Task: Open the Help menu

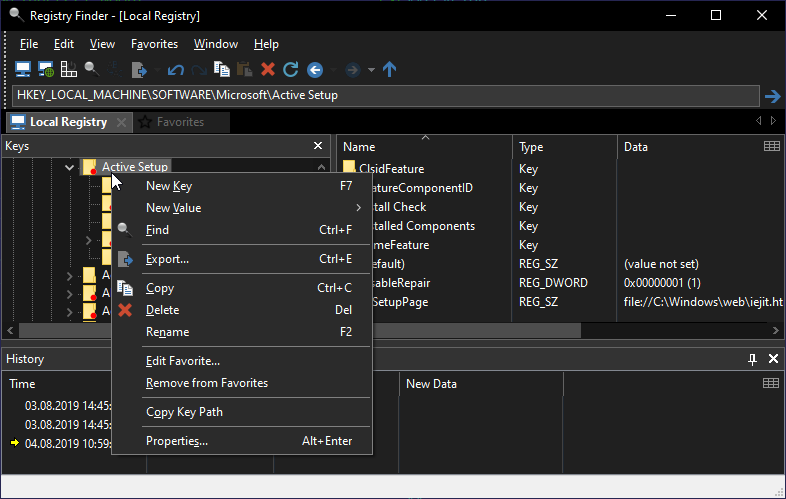Action: click(266, 44)
